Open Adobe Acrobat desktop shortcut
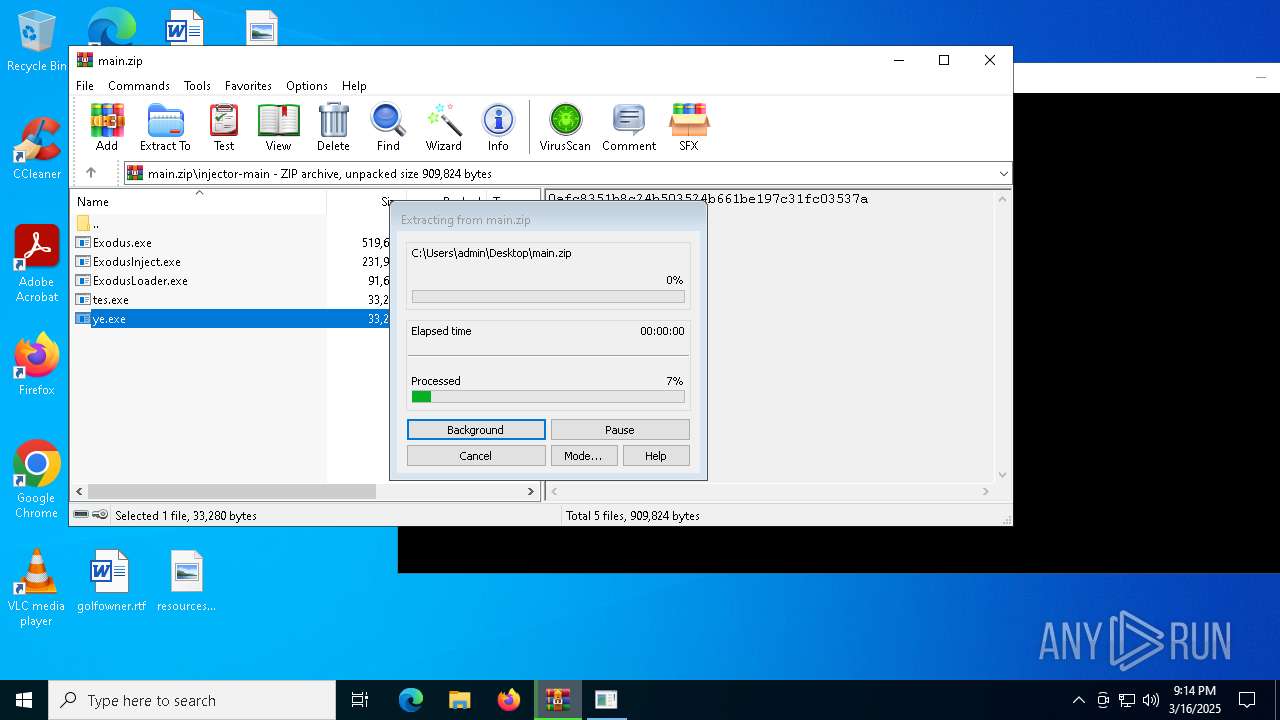The image size is (1280, 720). coord(36,264)
